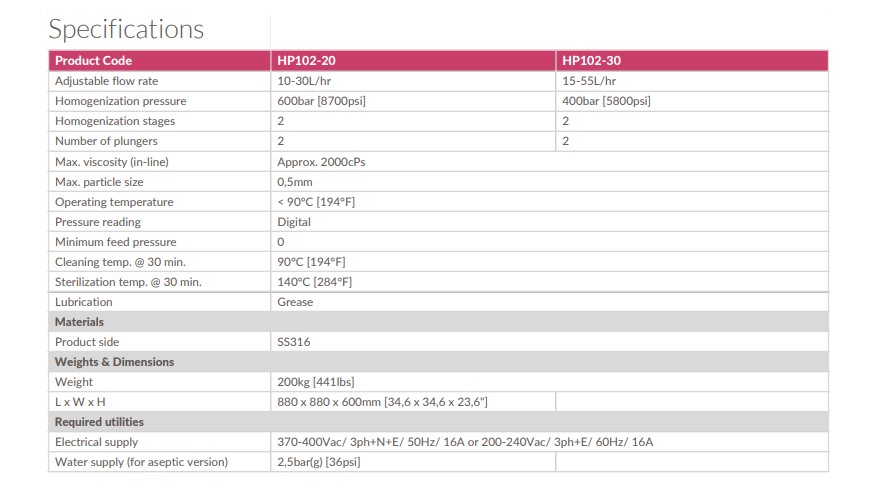Select the 0,5mm particle size value
Image resolution: width=895 pixels, height=503 pixels.
tap(295, 182)
